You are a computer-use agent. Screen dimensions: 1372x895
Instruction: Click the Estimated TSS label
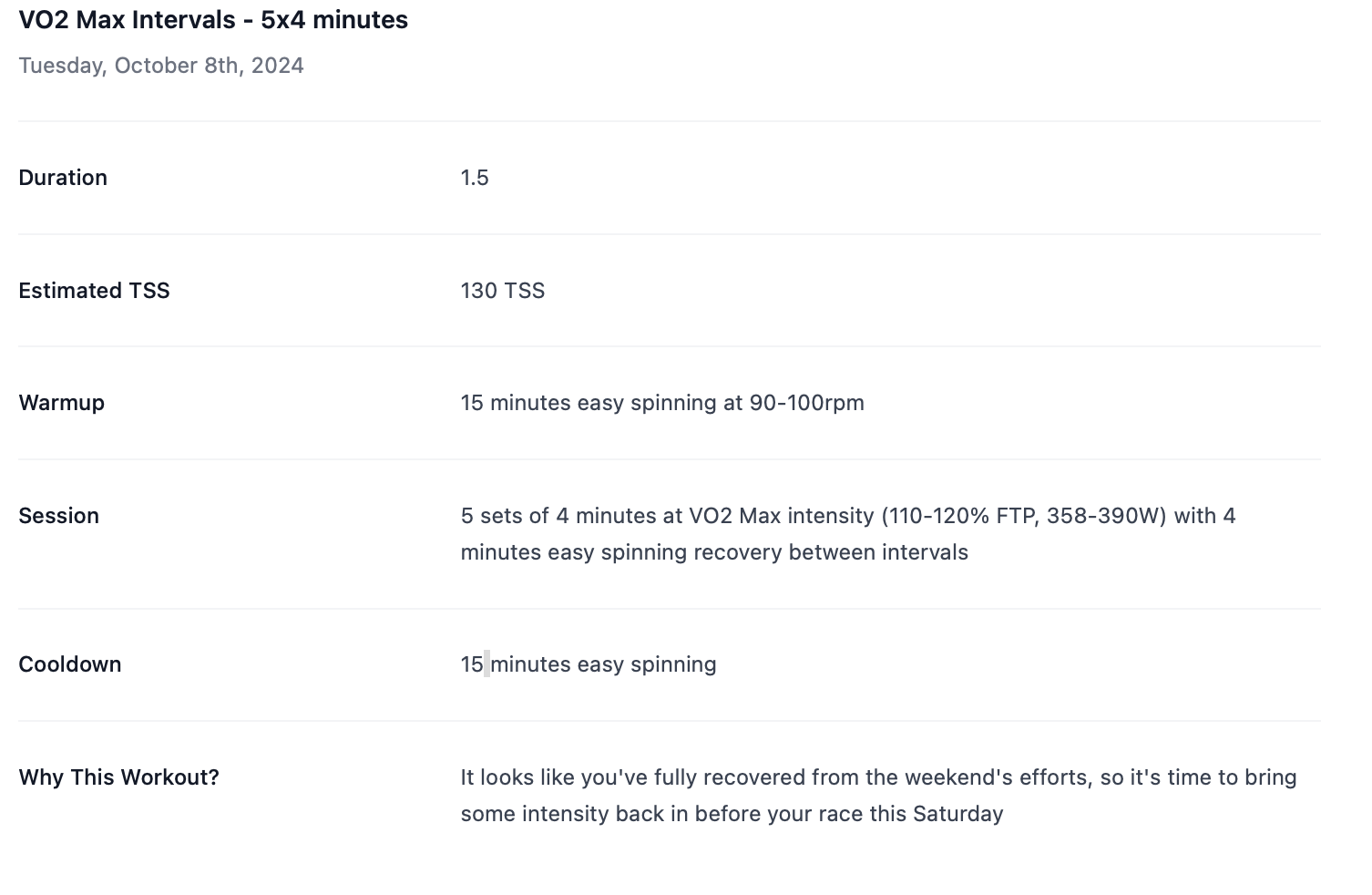point(94,291)
